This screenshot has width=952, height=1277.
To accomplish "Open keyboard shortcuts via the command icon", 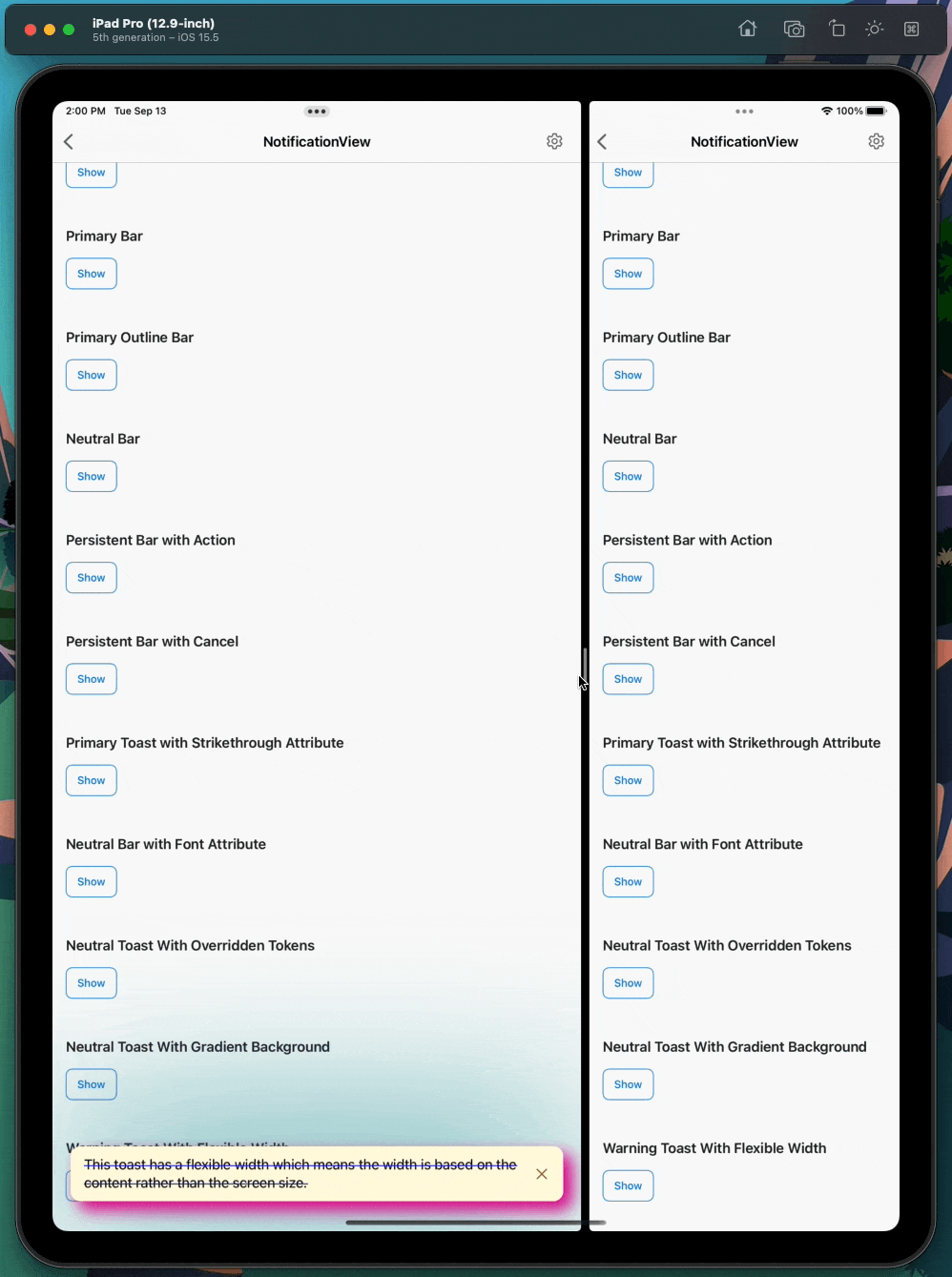I will coord(911,29).
